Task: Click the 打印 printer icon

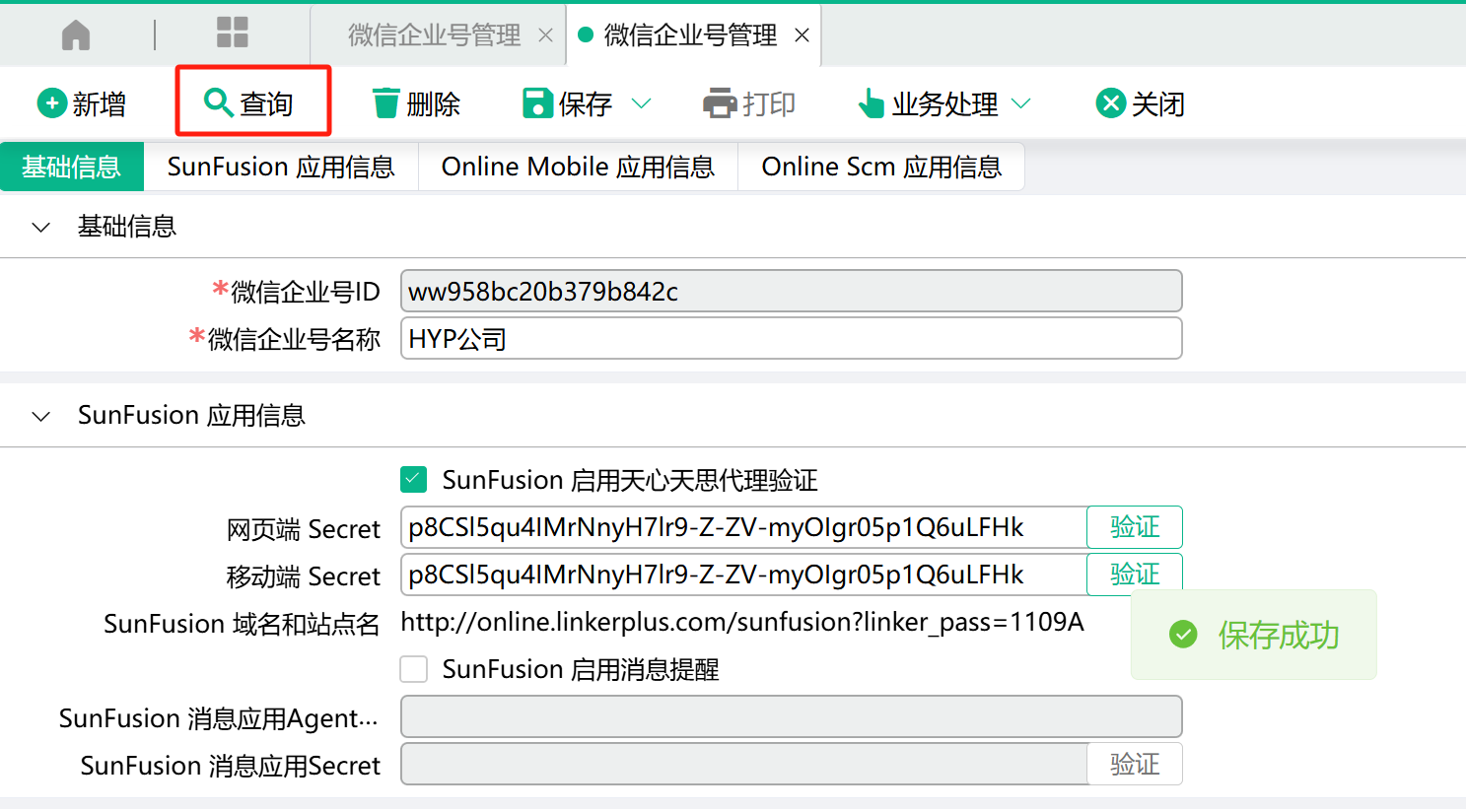Action: [720, 103]
